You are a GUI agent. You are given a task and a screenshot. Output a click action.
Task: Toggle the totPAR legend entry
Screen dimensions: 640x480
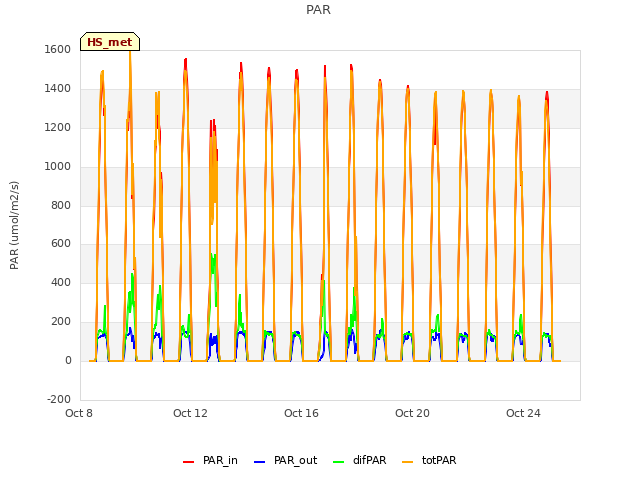429,460
